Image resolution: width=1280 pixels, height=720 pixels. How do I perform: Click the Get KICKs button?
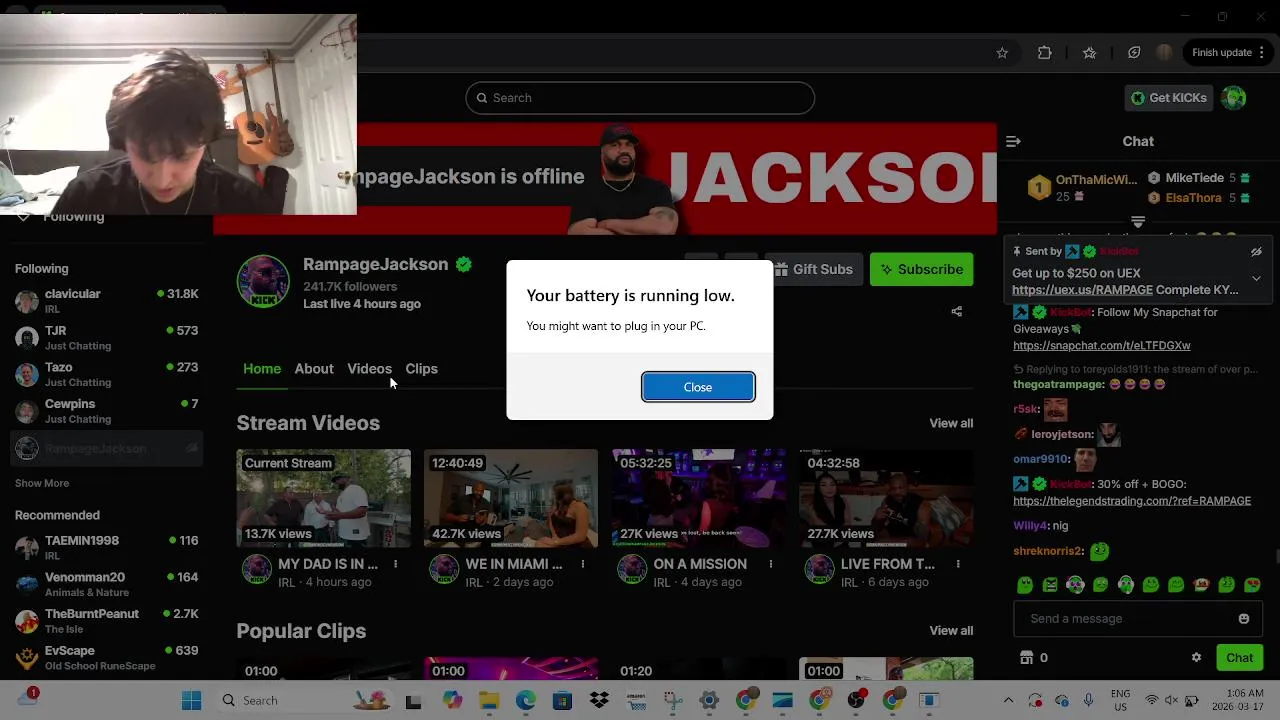pyautogui.click(x=1168, y=97)
